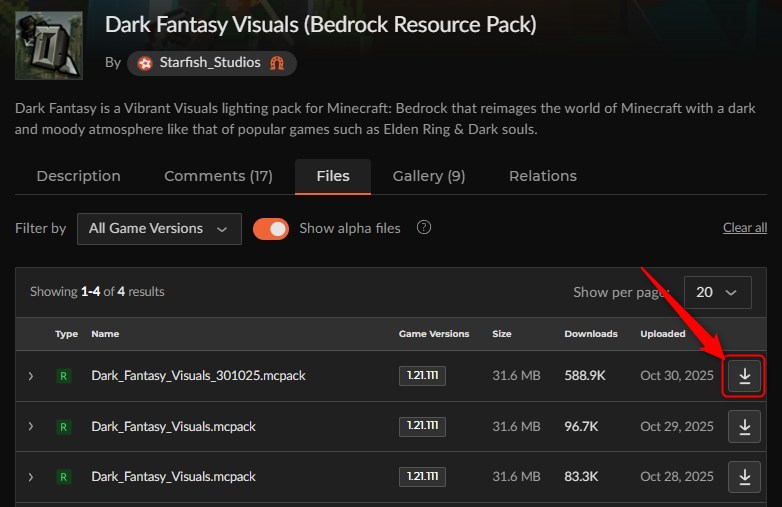This screenshot has width=782, height=507.
Task: Open the Comments (17) tab
Action: (218, 176)
